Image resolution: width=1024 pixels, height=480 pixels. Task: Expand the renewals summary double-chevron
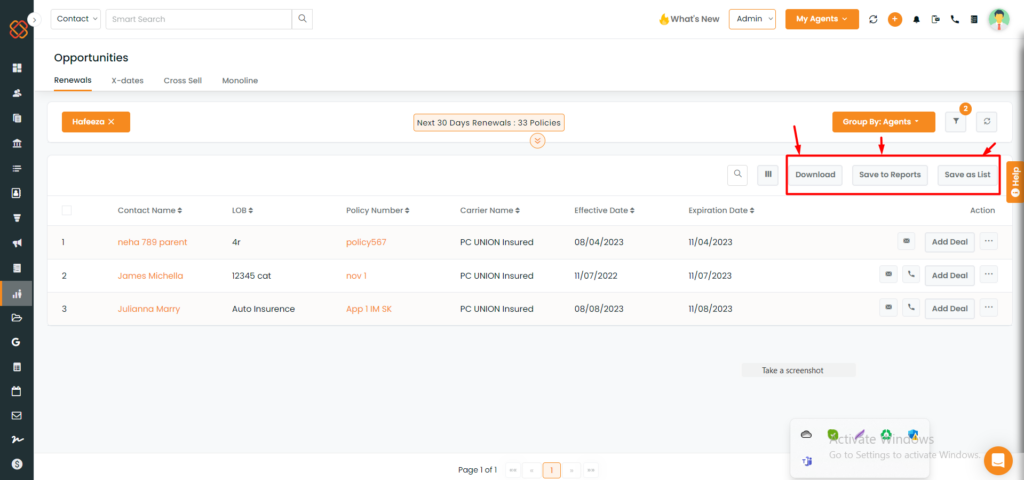(x=537, y=140)
